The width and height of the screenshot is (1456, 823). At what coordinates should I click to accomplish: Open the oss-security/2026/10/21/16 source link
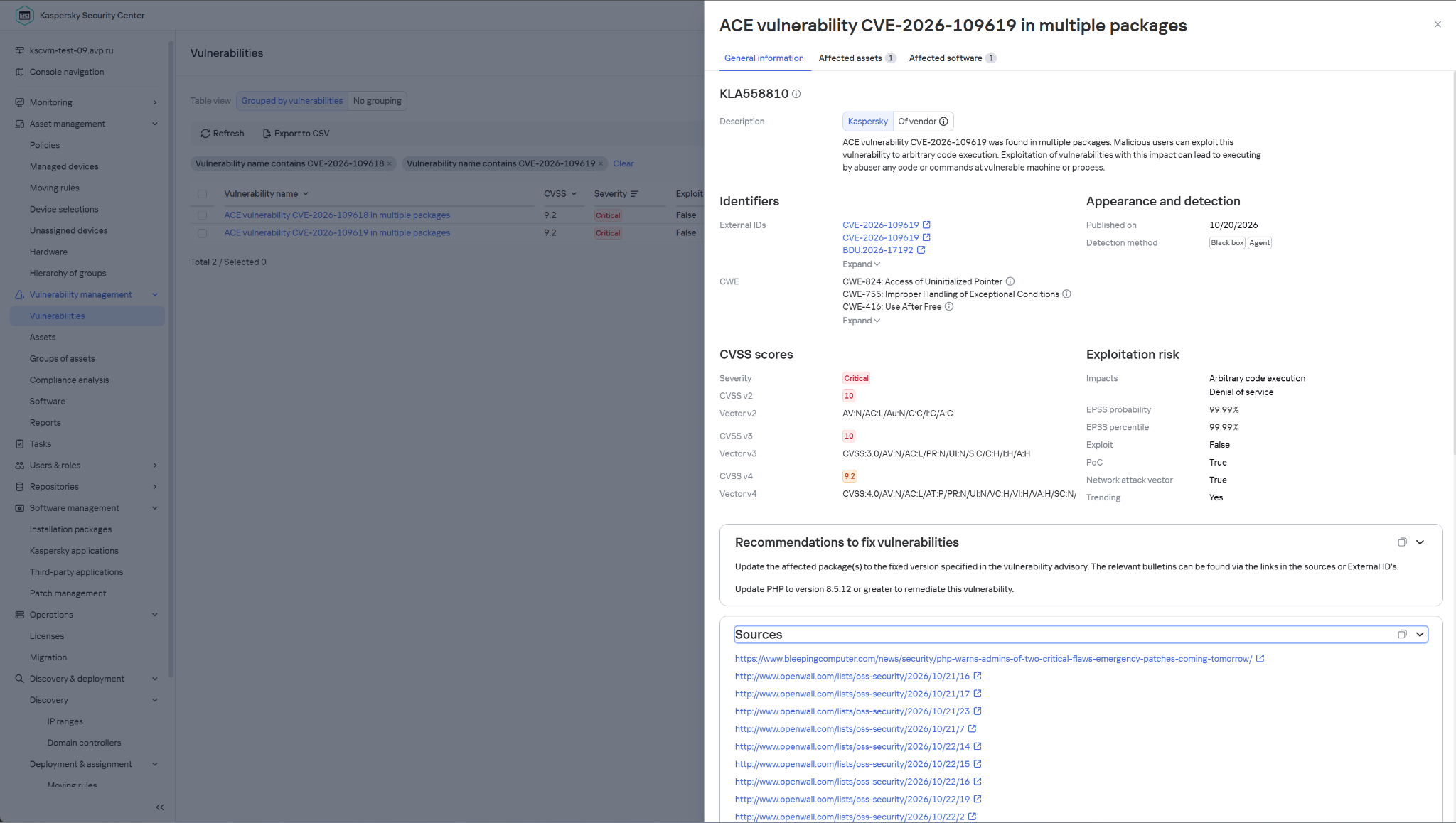point(852,677)
